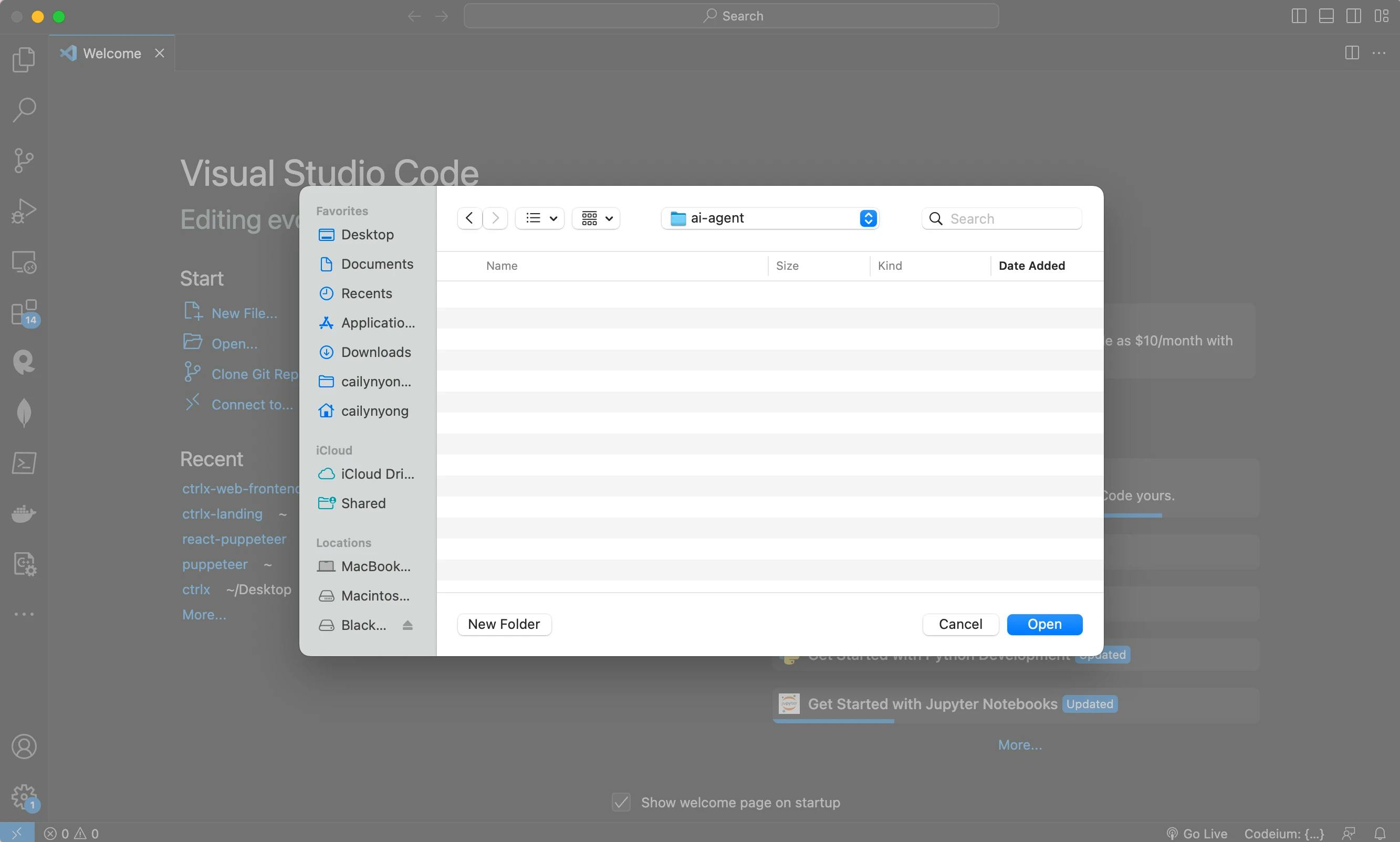This screenshot has width=1400, height=842.
Task: Select the Welcome tab
Action: [112, 54]
